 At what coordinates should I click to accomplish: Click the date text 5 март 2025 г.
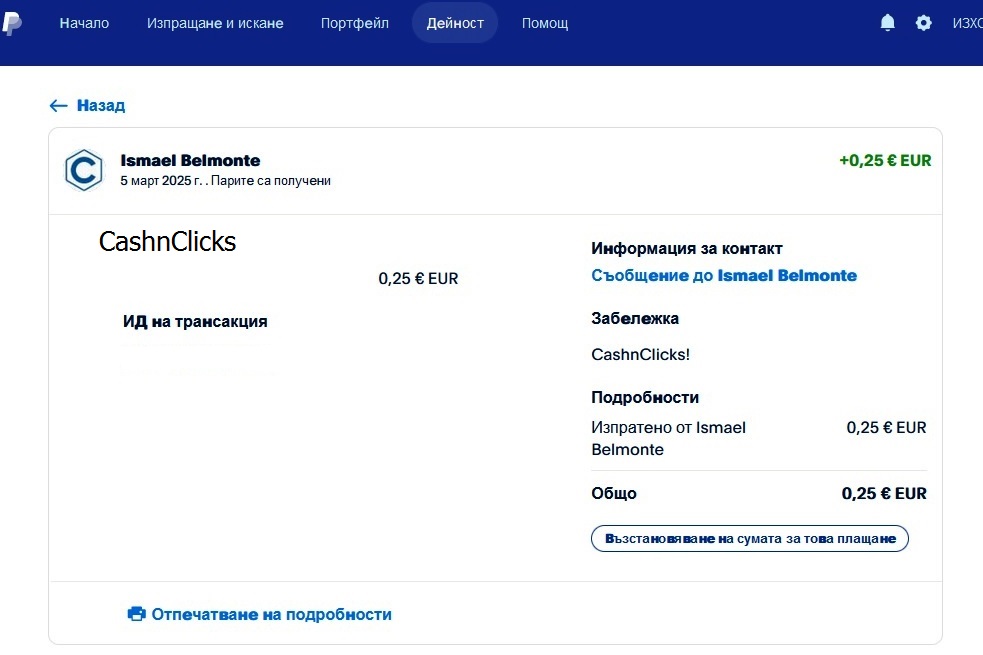click(x=161, y=181)
